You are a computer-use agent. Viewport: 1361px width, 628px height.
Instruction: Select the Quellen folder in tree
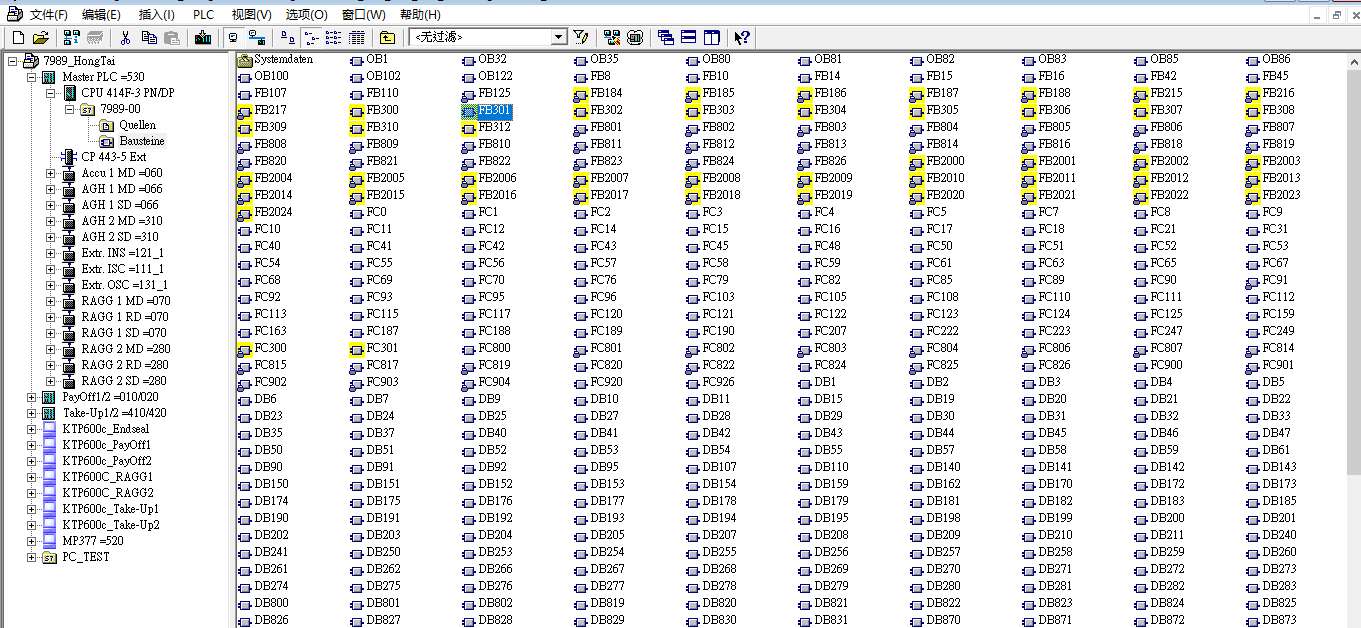tap(137, 125)
